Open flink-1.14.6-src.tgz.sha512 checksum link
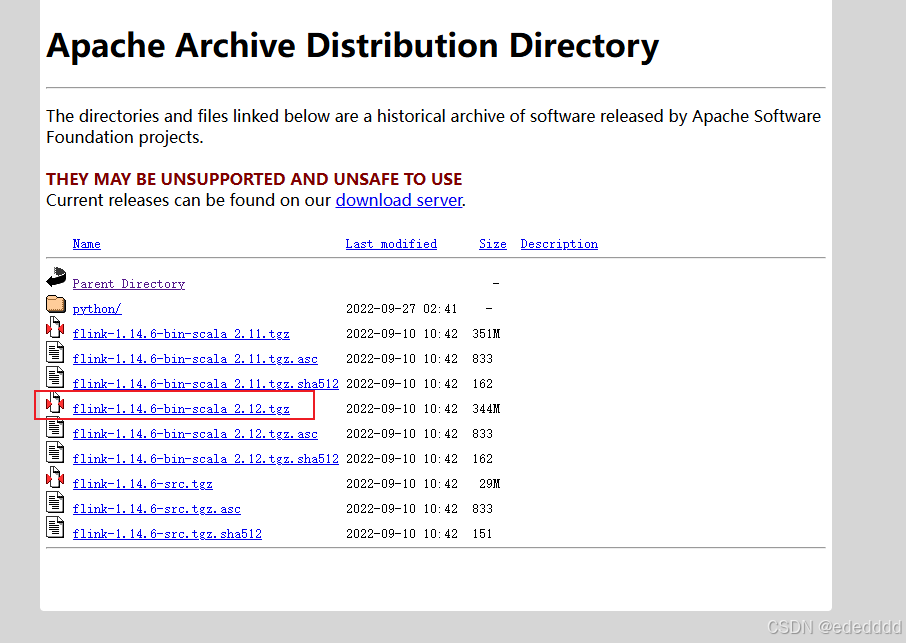This screenshot has width=906, height=643. coord(168,534)
